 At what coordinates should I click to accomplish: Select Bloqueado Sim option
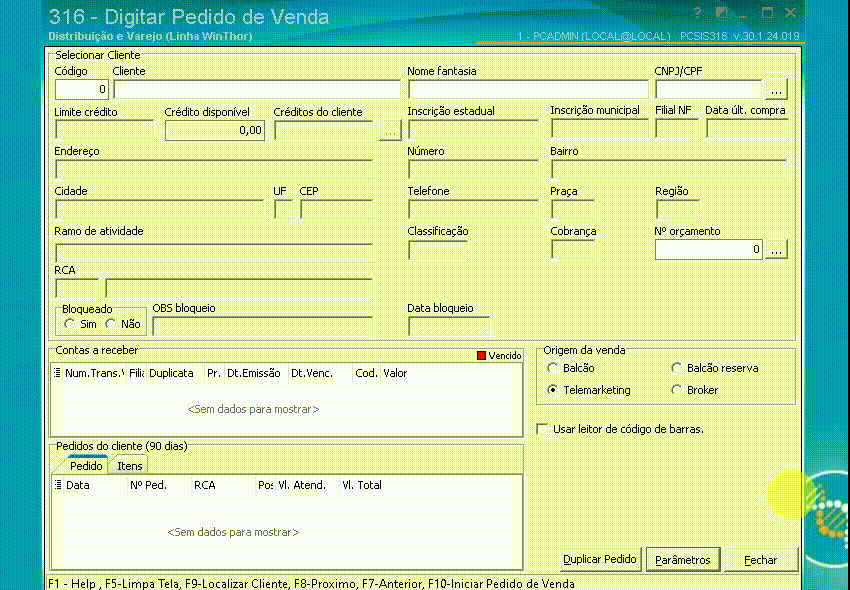click(69, 324)
